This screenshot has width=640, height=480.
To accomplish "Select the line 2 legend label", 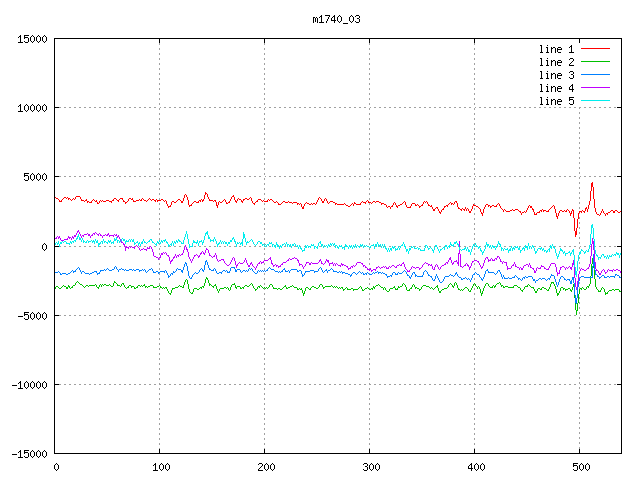I will (x=556, y=62).
